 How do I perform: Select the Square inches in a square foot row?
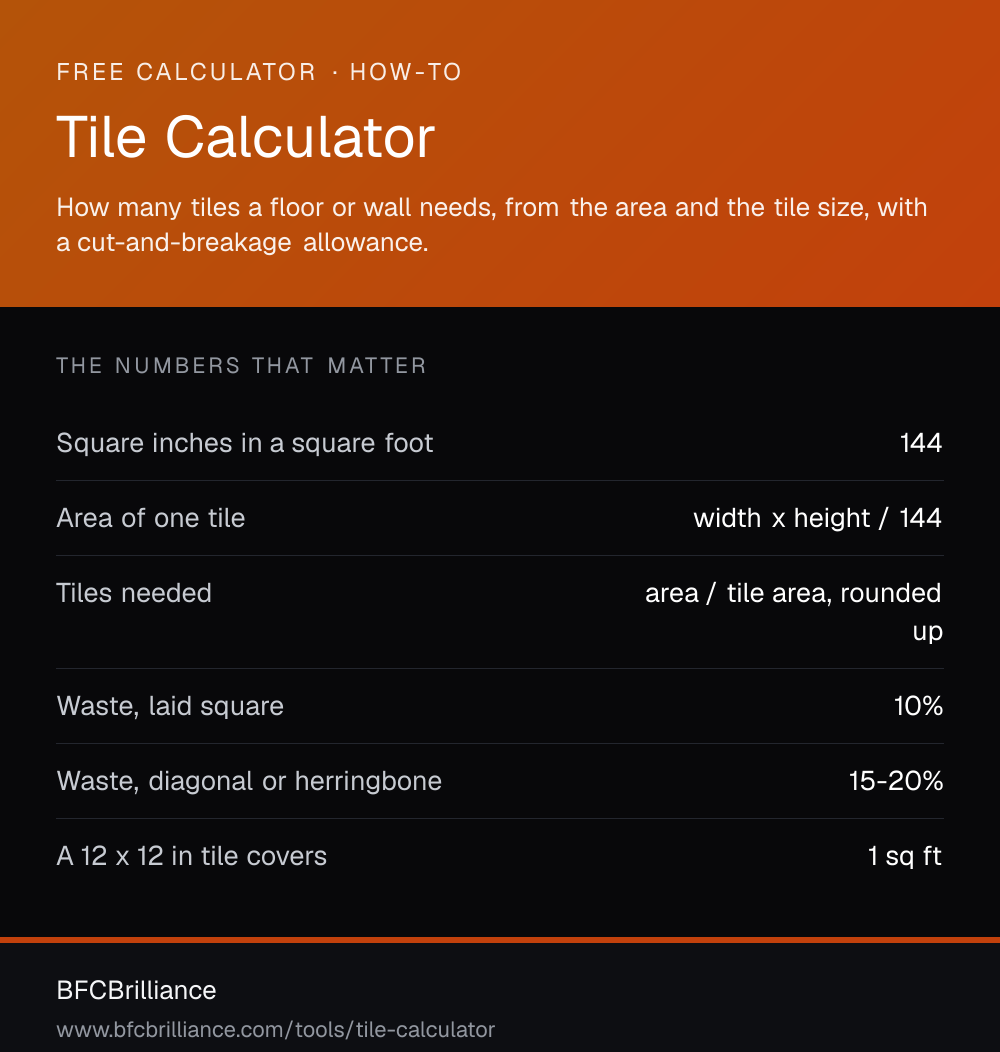point(500,443)
